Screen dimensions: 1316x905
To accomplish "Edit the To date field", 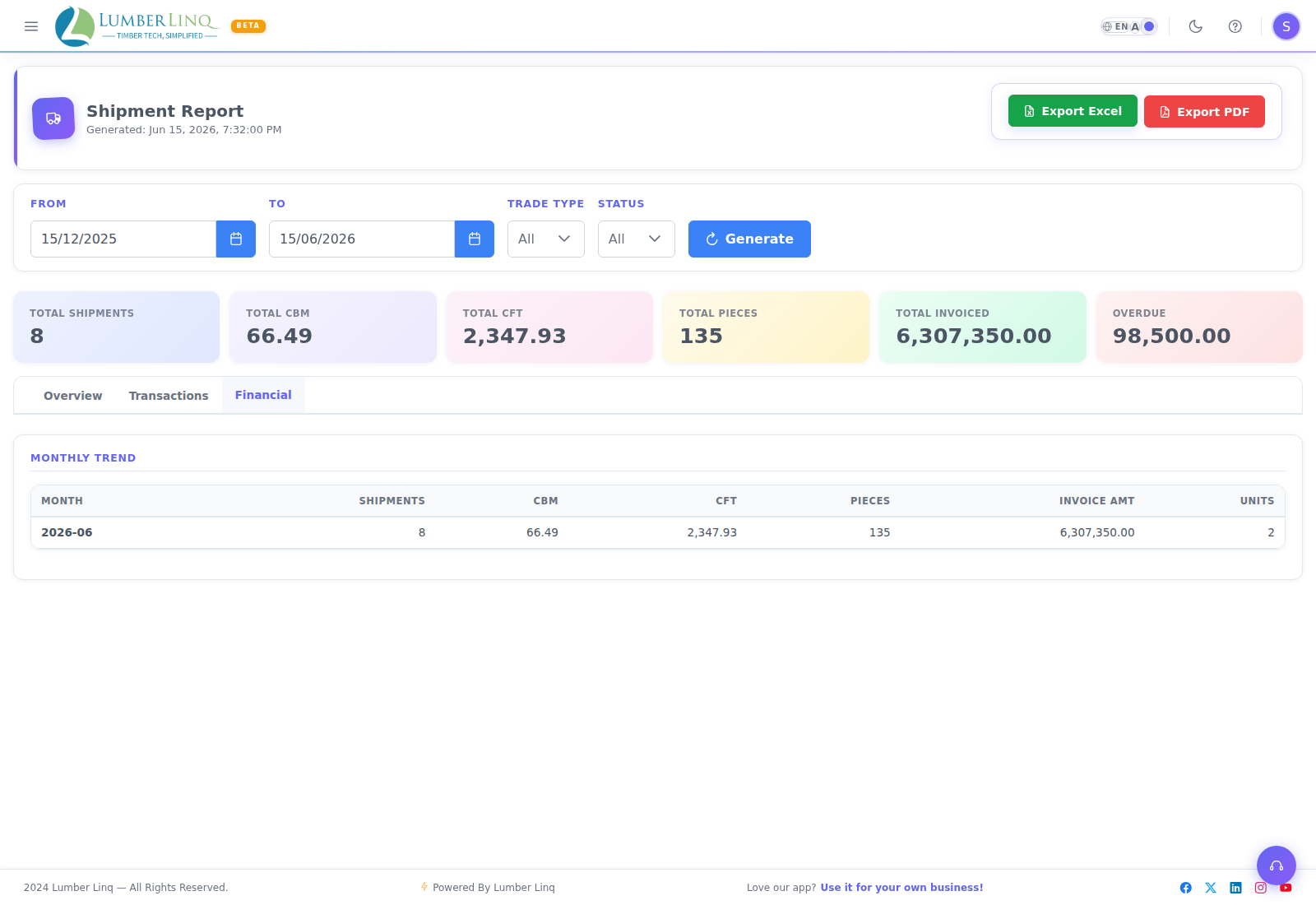I will [362, 239].
